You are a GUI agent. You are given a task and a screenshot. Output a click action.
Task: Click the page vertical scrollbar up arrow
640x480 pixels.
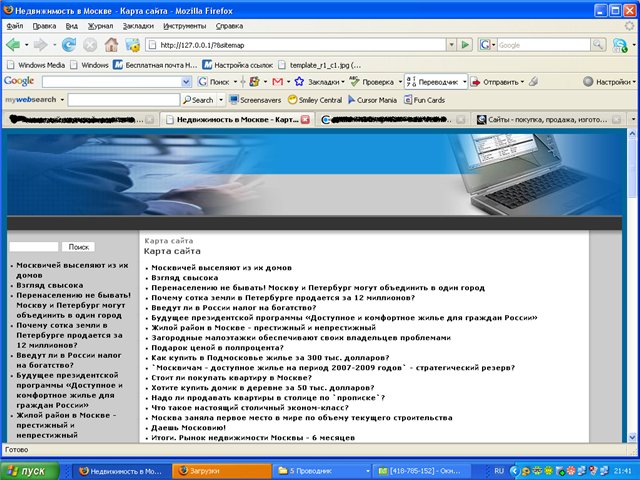[x=632, y=133]
